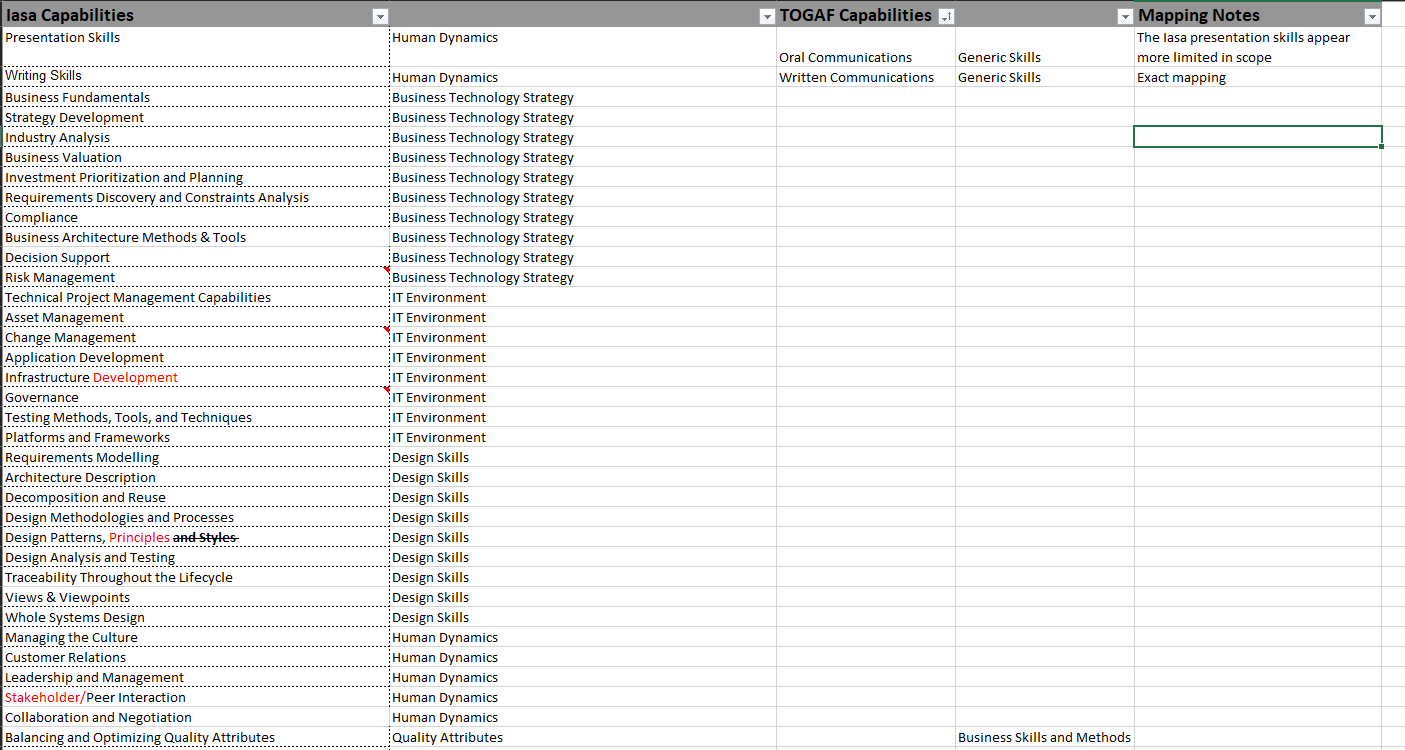Image resolution: width=1405 pixels, height=750 pixels.
Task: Click the highlighted active cell under Mapping Notes
Action: [1258, 137]
